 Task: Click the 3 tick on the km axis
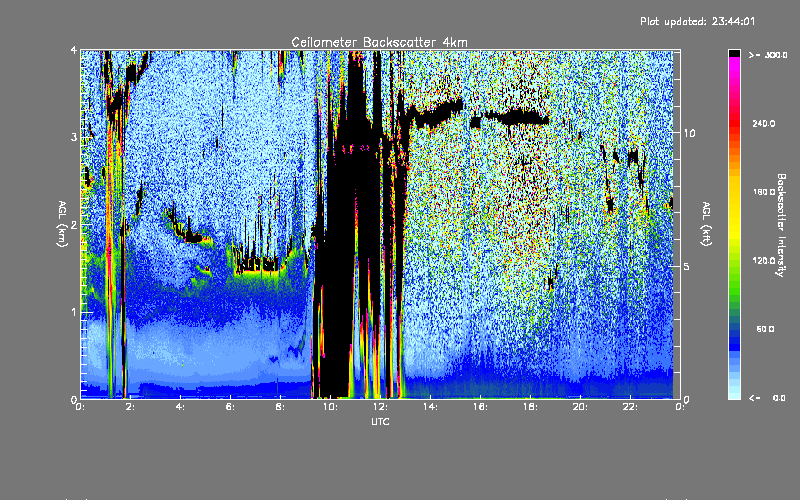click(x=74, y=137)
